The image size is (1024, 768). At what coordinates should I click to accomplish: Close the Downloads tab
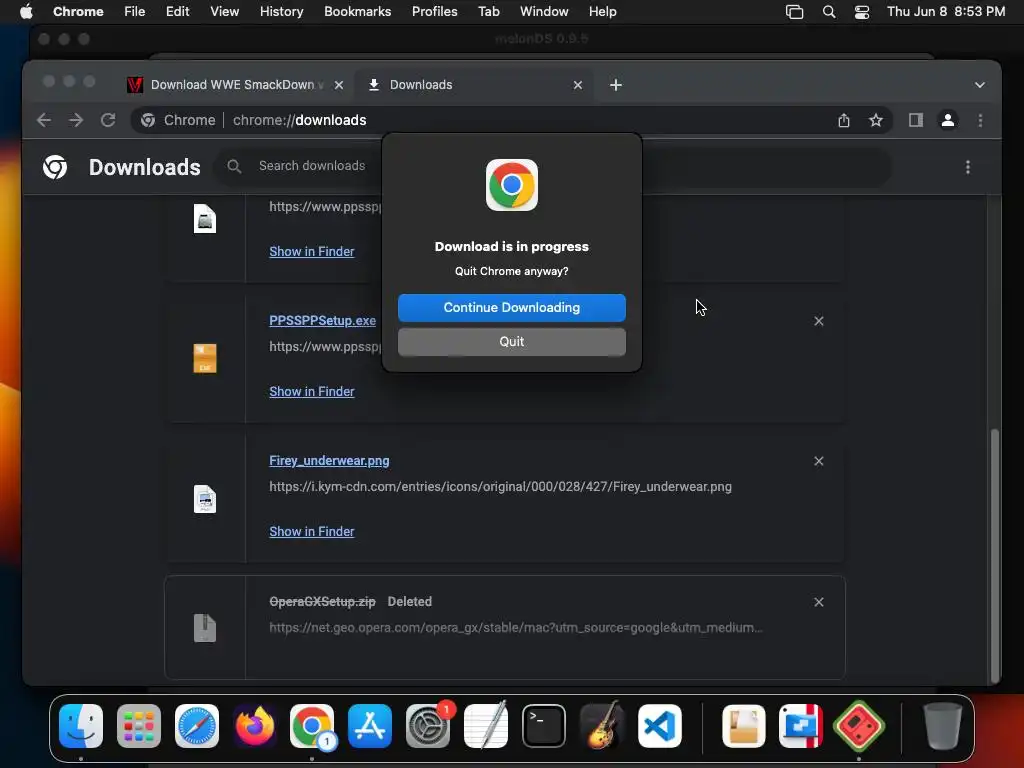click(x=577, y=85)
